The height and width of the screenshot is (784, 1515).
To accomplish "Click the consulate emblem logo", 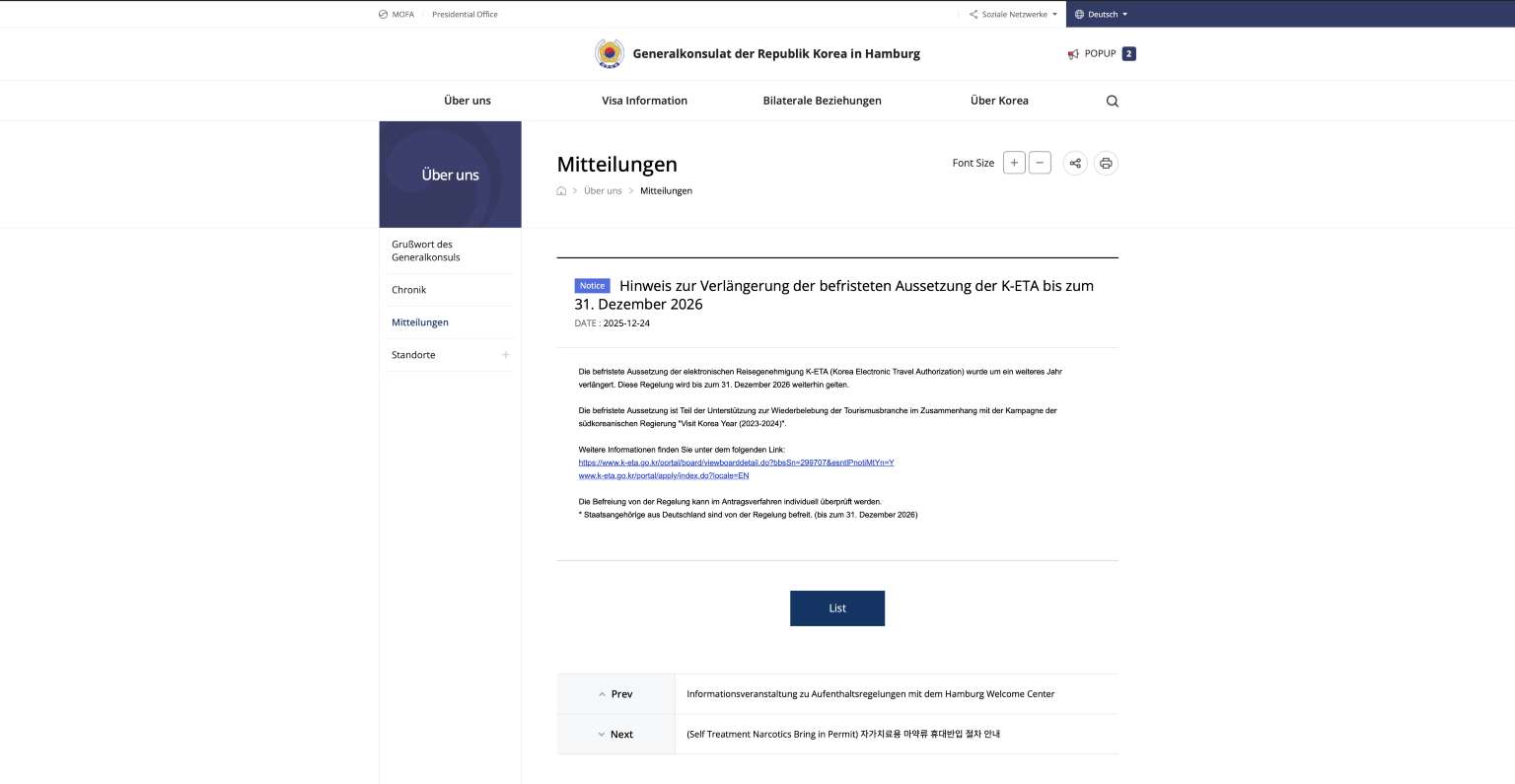I will [x=610, y=53].
